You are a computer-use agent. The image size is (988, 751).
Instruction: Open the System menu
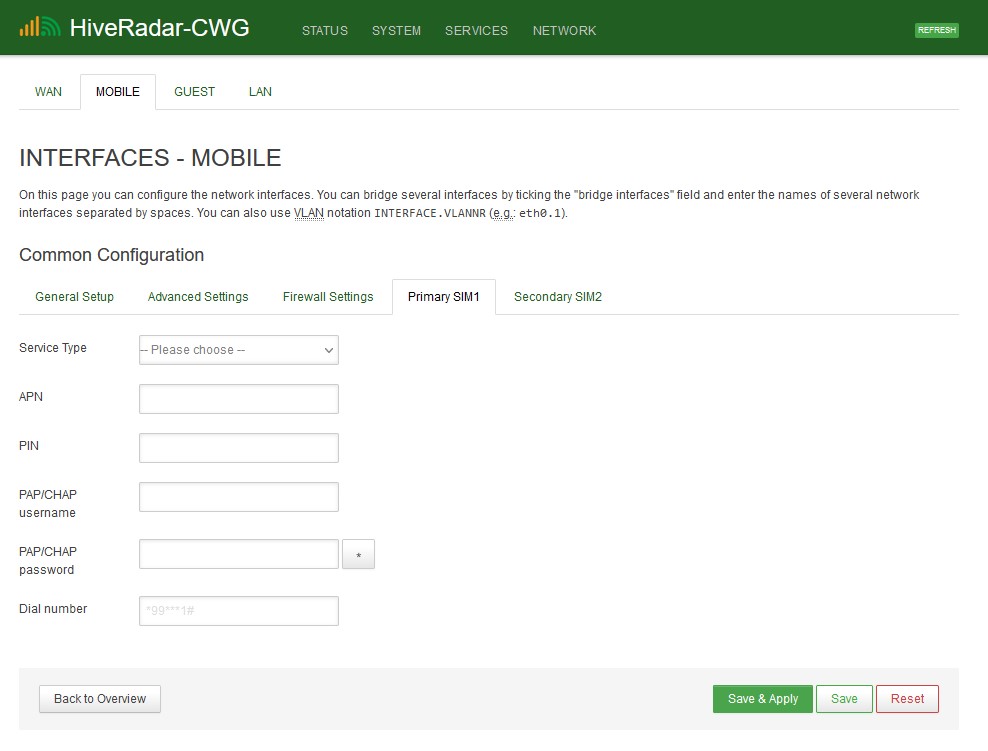(x=396, y=31)
